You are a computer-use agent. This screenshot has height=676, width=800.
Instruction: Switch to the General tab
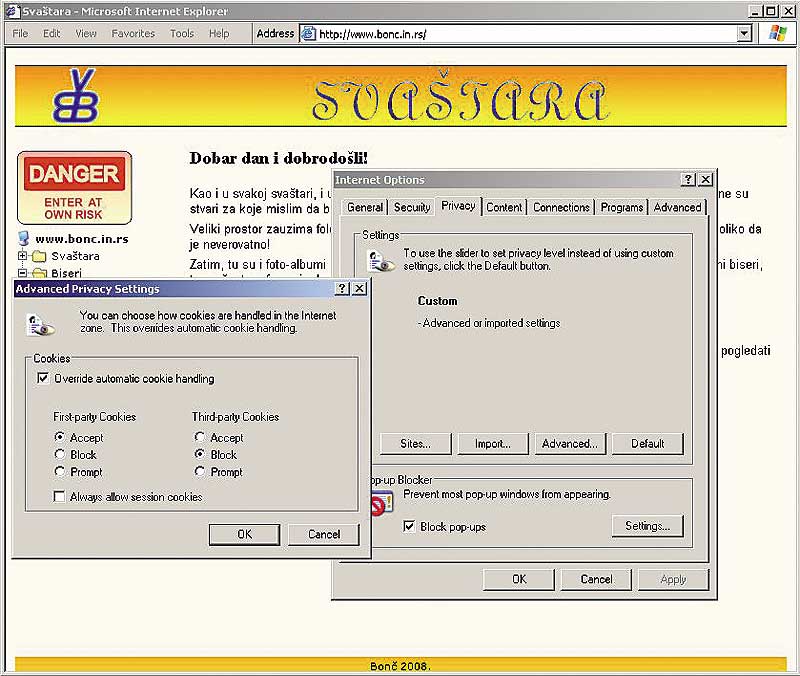[x=365, y=207]
